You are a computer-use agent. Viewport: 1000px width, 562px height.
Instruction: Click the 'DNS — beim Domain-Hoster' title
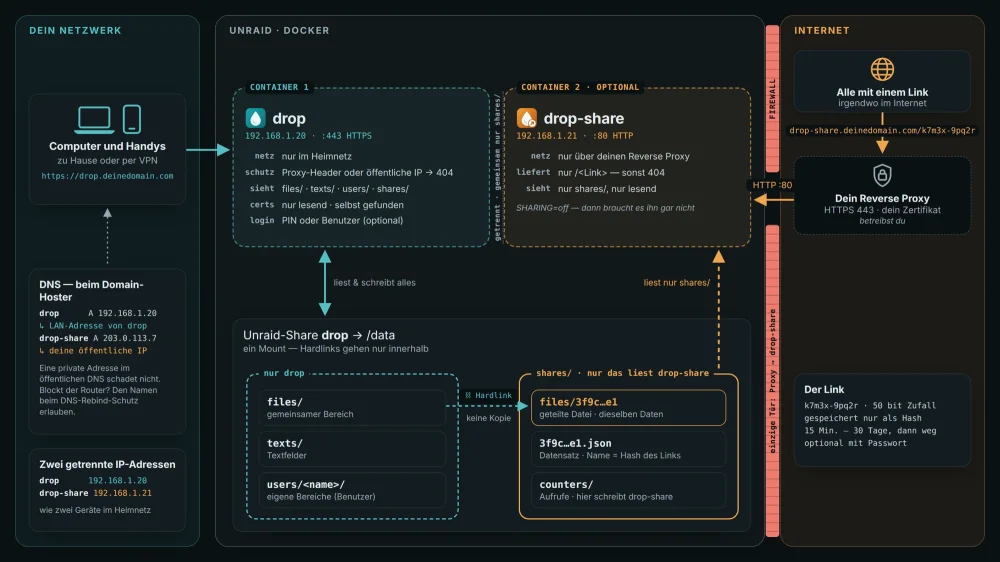91,291
